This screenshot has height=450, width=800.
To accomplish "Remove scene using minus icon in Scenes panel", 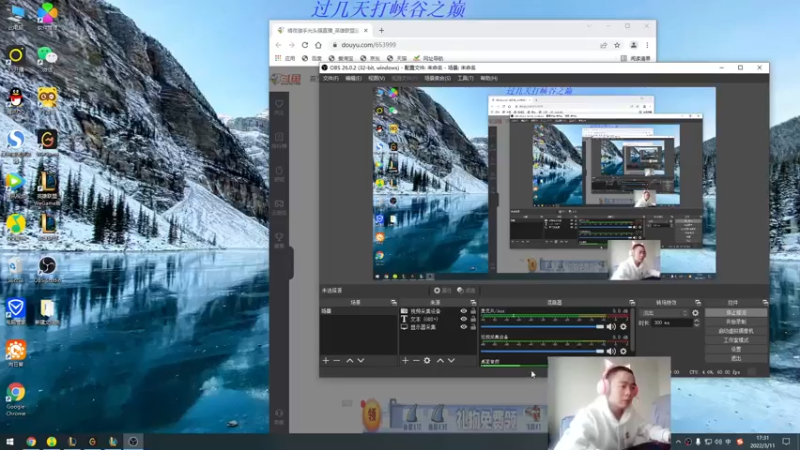I will click(337, 361).
